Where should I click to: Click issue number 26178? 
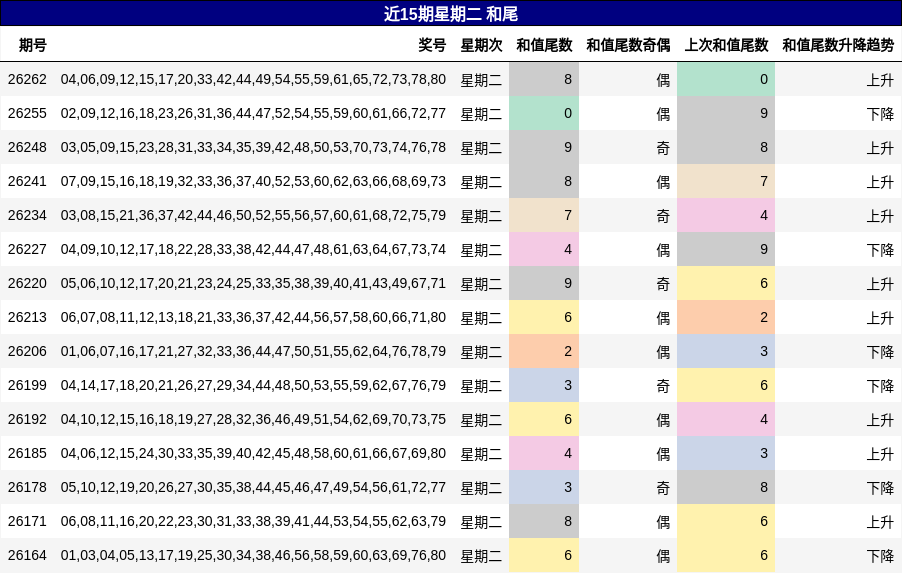pyautogui.click(x=27, y=487)
